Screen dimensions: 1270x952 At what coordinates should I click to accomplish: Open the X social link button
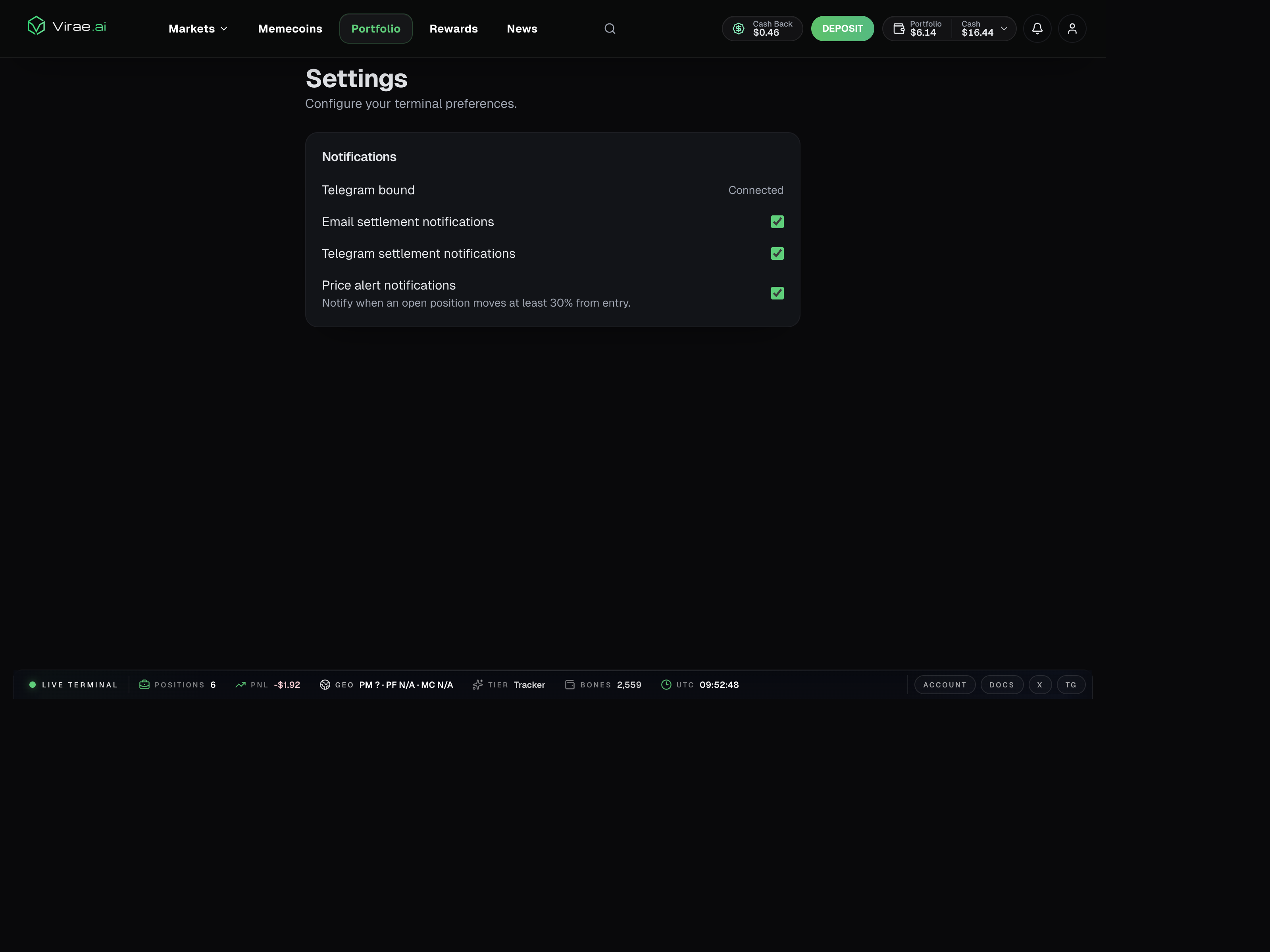pyautogui.click(x=1040, y=685)
